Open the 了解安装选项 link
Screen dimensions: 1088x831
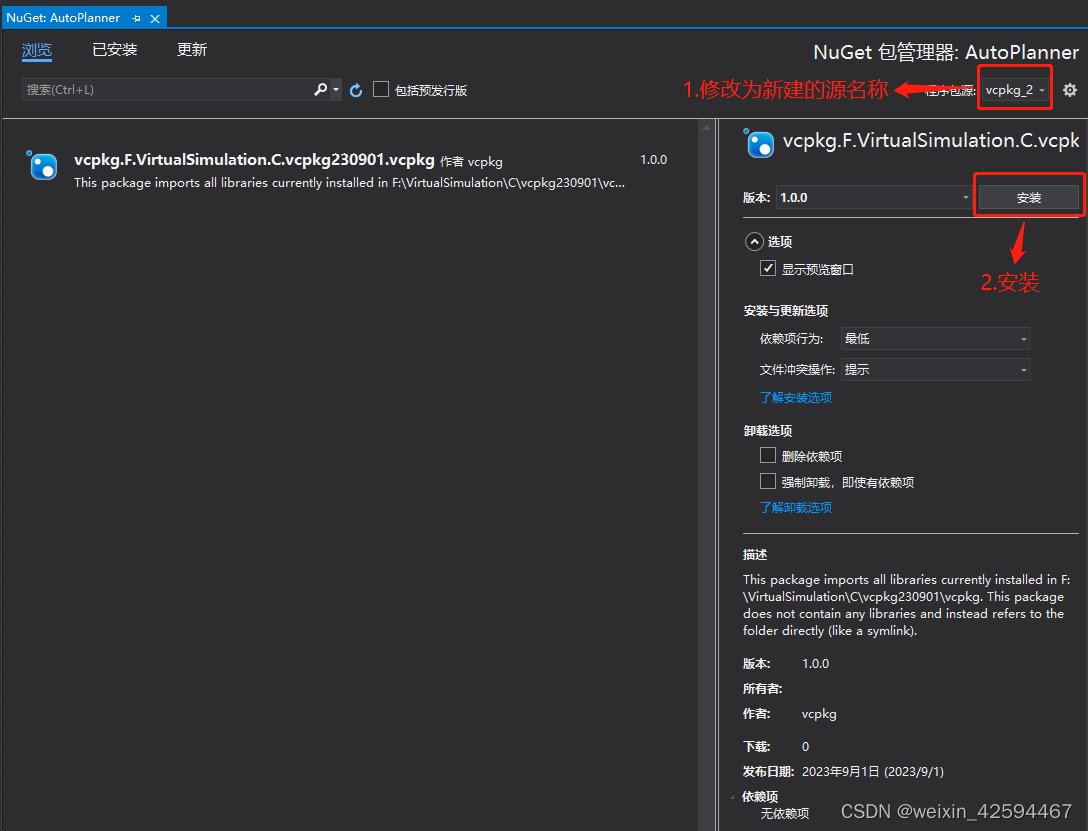tap(795, 397)
